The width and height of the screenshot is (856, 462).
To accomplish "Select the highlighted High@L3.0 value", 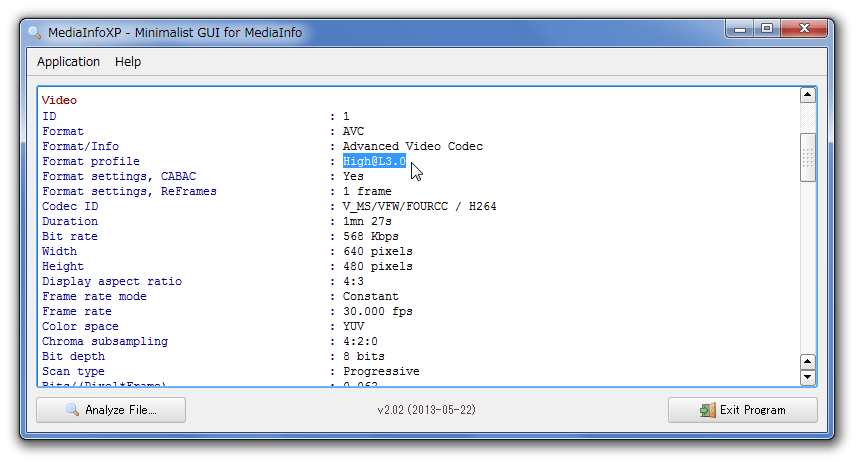I will pos(374,161).
